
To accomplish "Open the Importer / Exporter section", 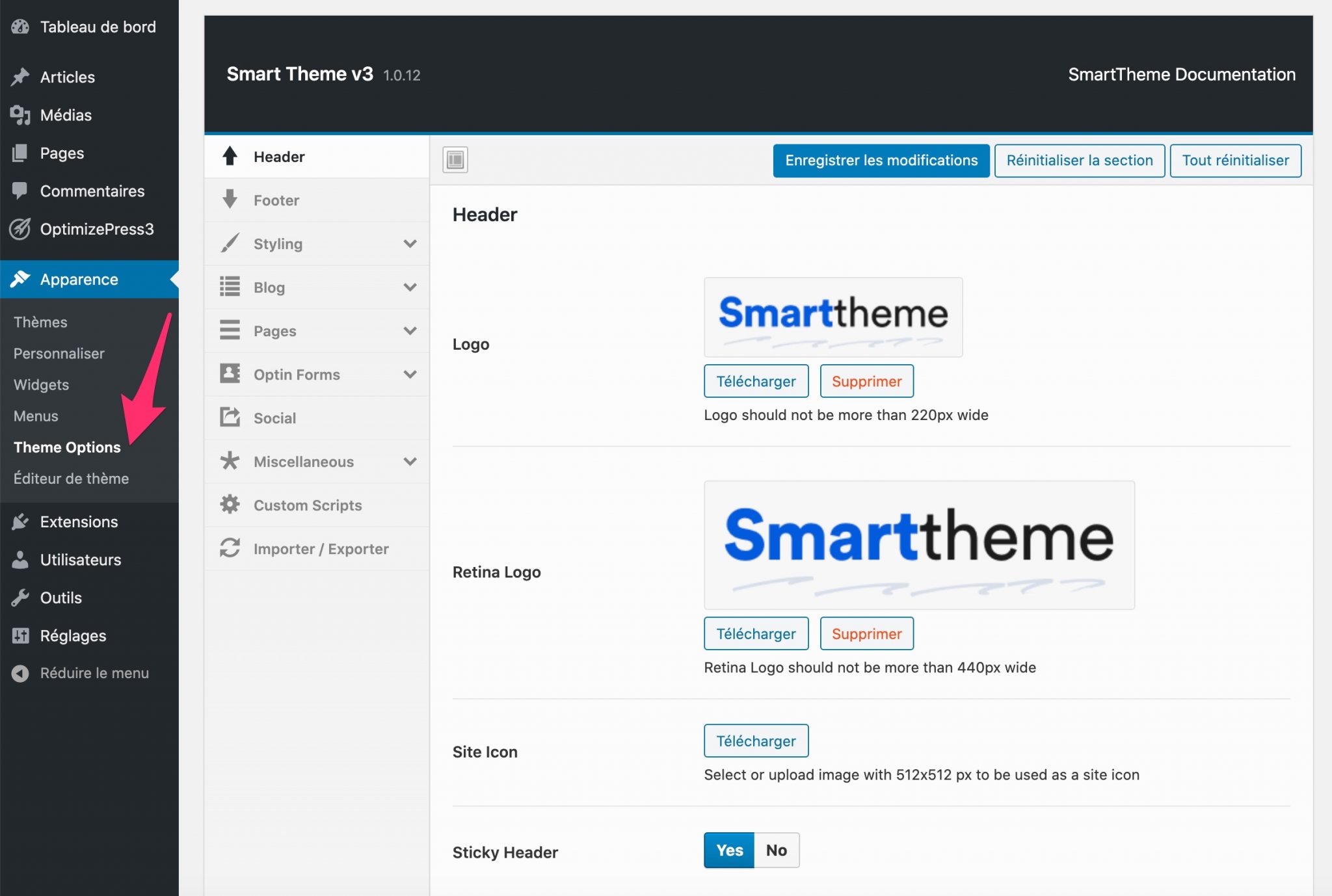I will point(321,548).
